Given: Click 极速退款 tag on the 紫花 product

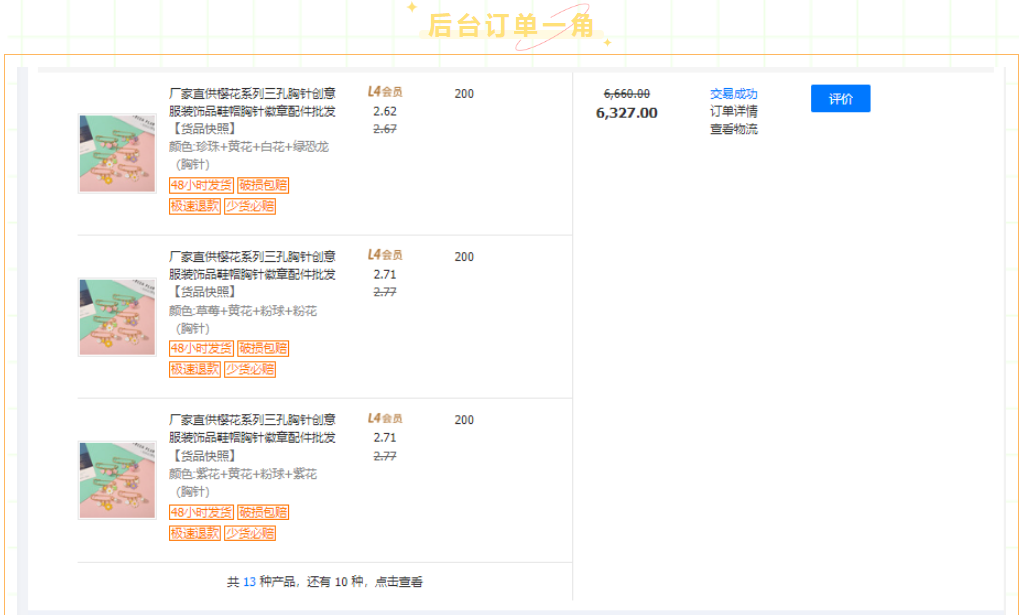Looking at the screenshot, I should coord(194,533).
